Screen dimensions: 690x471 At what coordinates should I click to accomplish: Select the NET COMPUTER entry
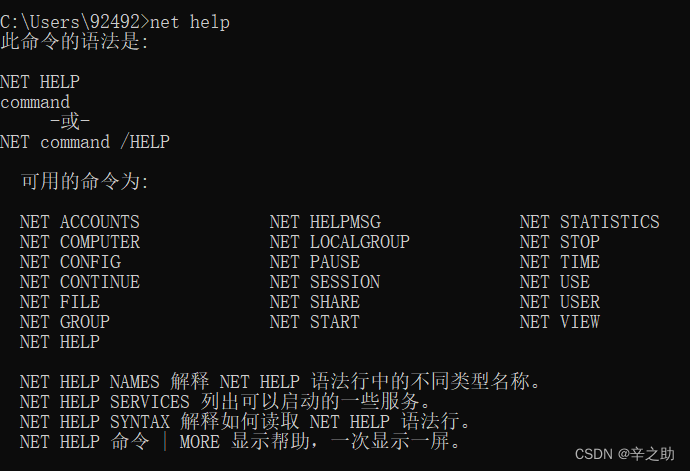coord(80,242)
